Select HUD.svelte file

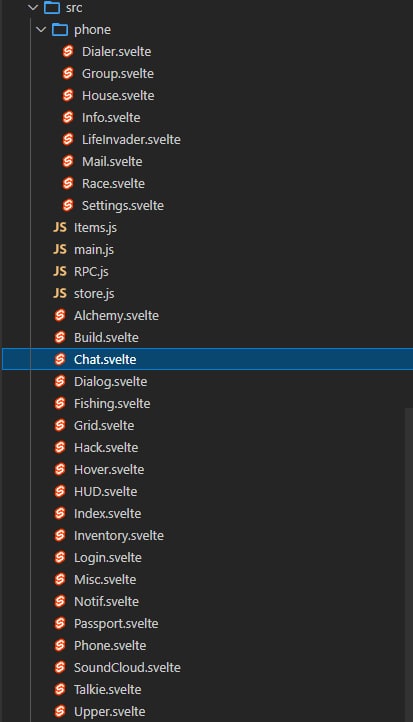[105, 491]
